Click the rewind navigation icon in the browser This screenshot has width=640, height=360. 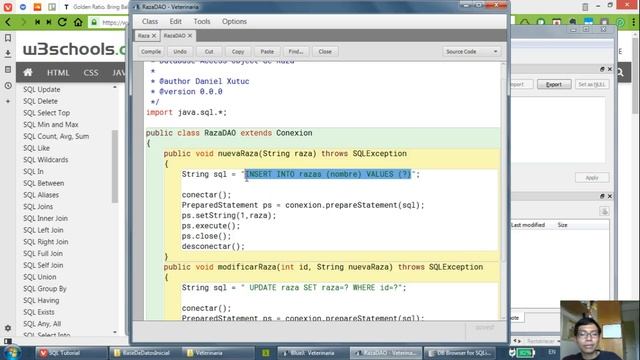pyautogui.click(x=38, y=22)
